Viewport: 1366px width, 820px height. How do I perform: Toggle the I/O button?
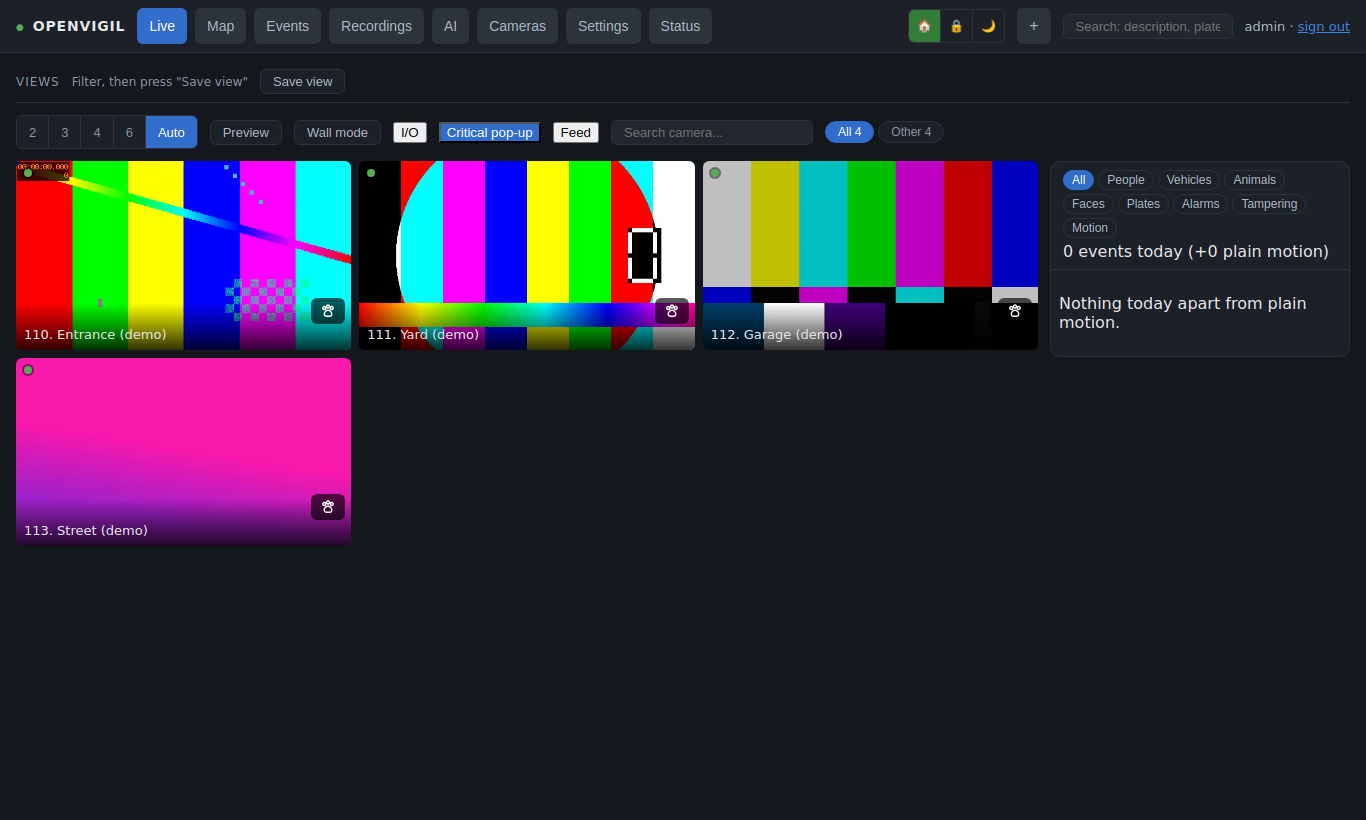[410, 132]
